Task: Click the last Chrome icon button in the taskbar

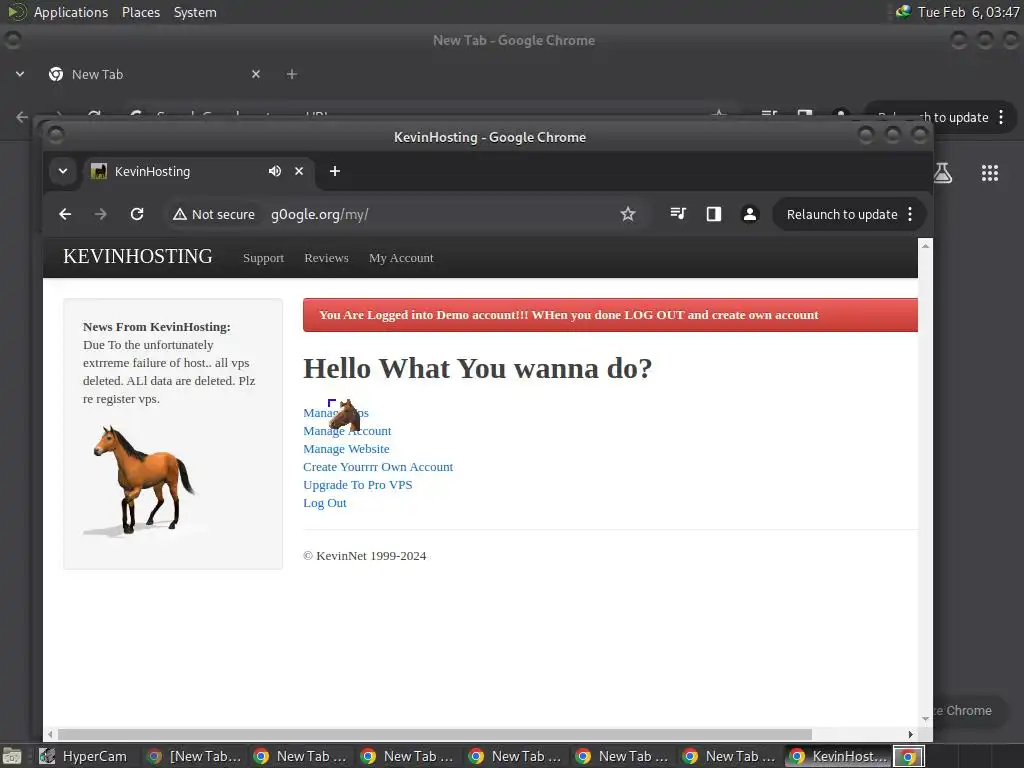Action: click(x=909, y=757)
